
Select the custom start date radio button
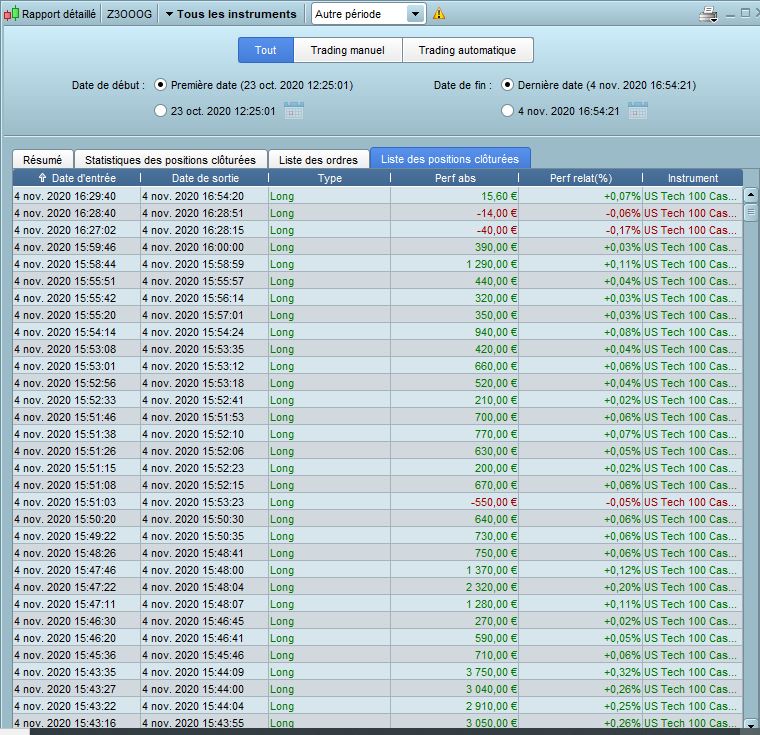(161, 111)
